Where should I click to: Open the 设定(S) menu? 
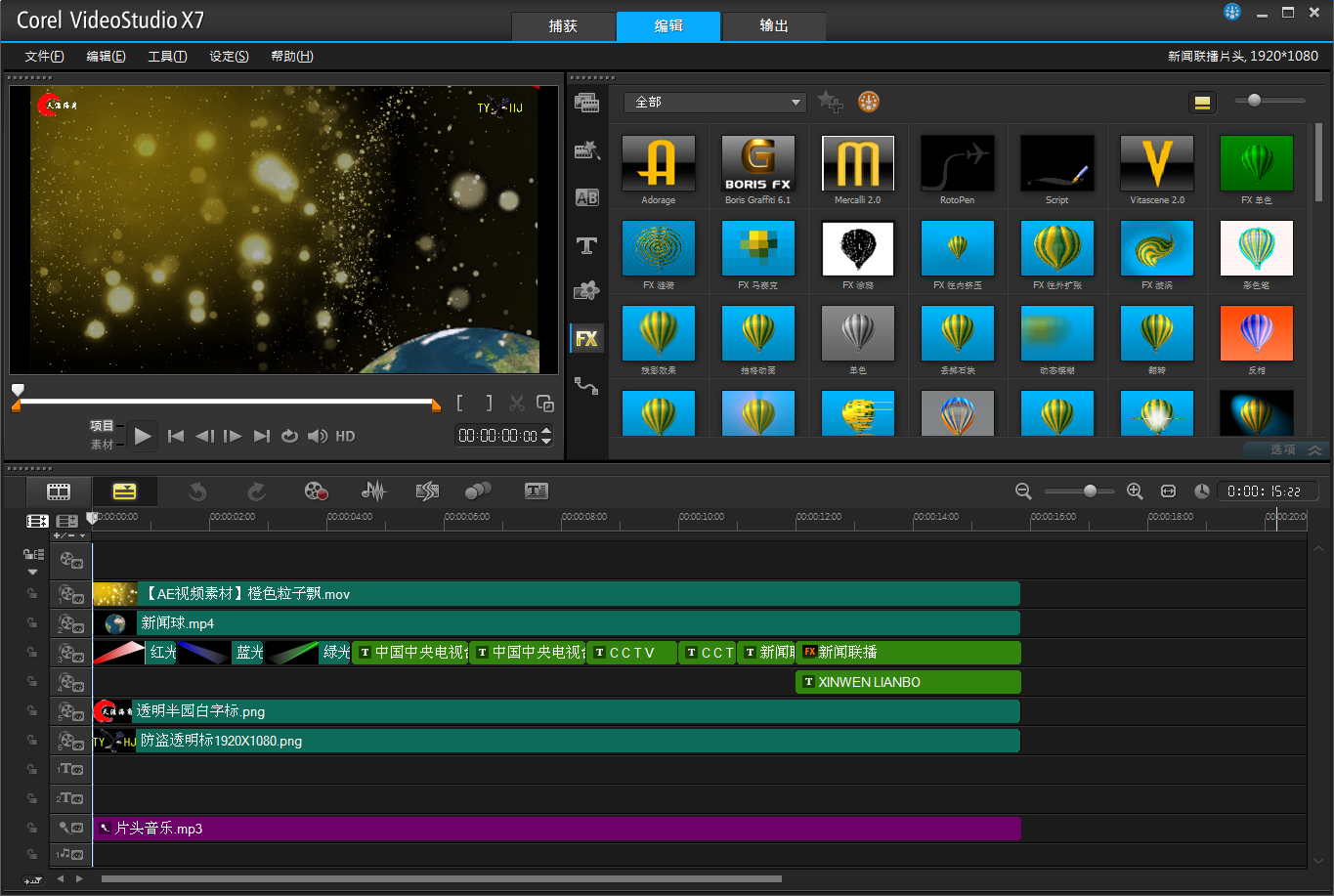(x=229, y=57)
